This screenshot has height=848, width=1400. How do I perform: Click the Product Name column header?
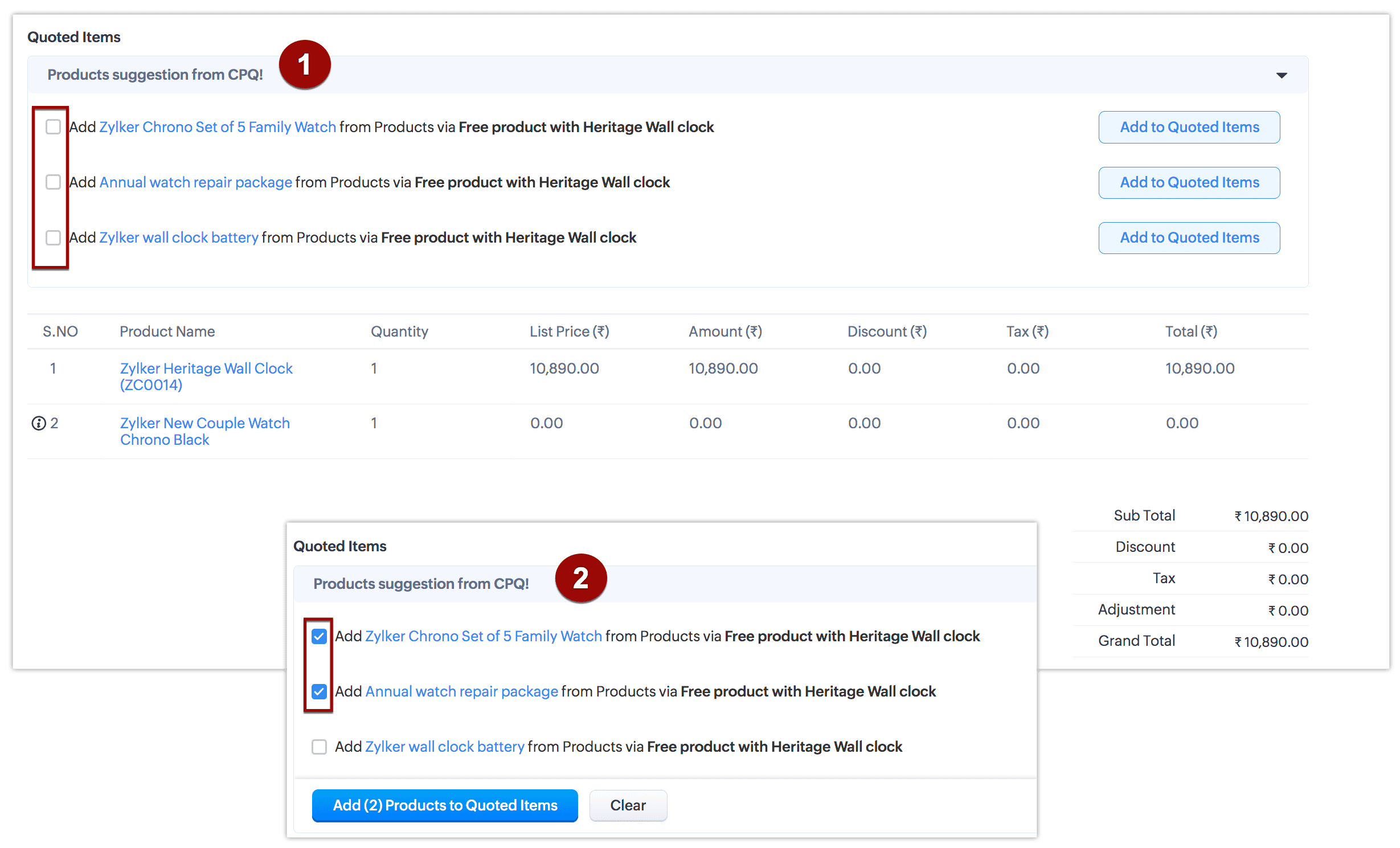click(x=167, y=331)
